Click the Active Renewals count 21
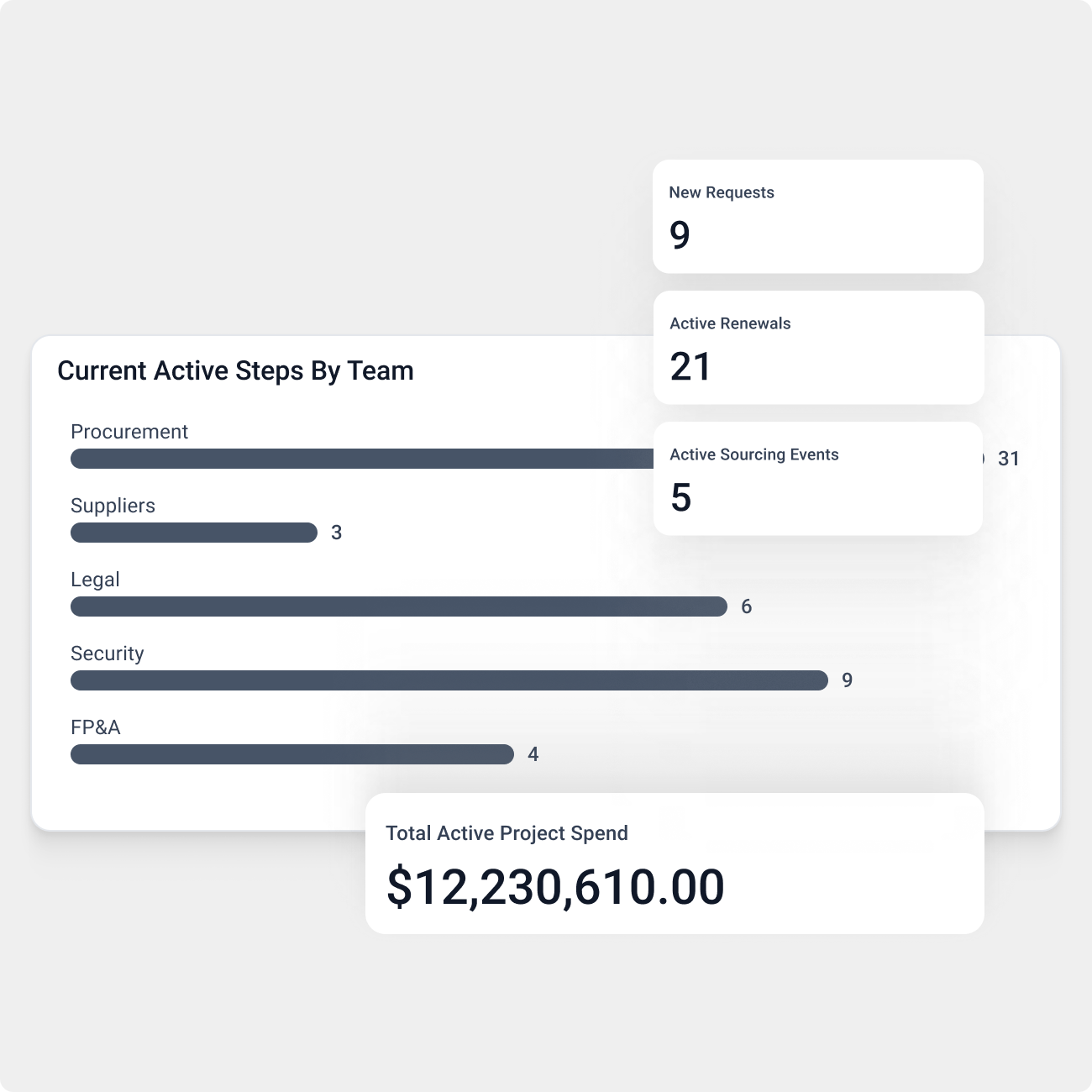Image resolution: width=1092 pixels, height=1092 pixels. [690, 367]
